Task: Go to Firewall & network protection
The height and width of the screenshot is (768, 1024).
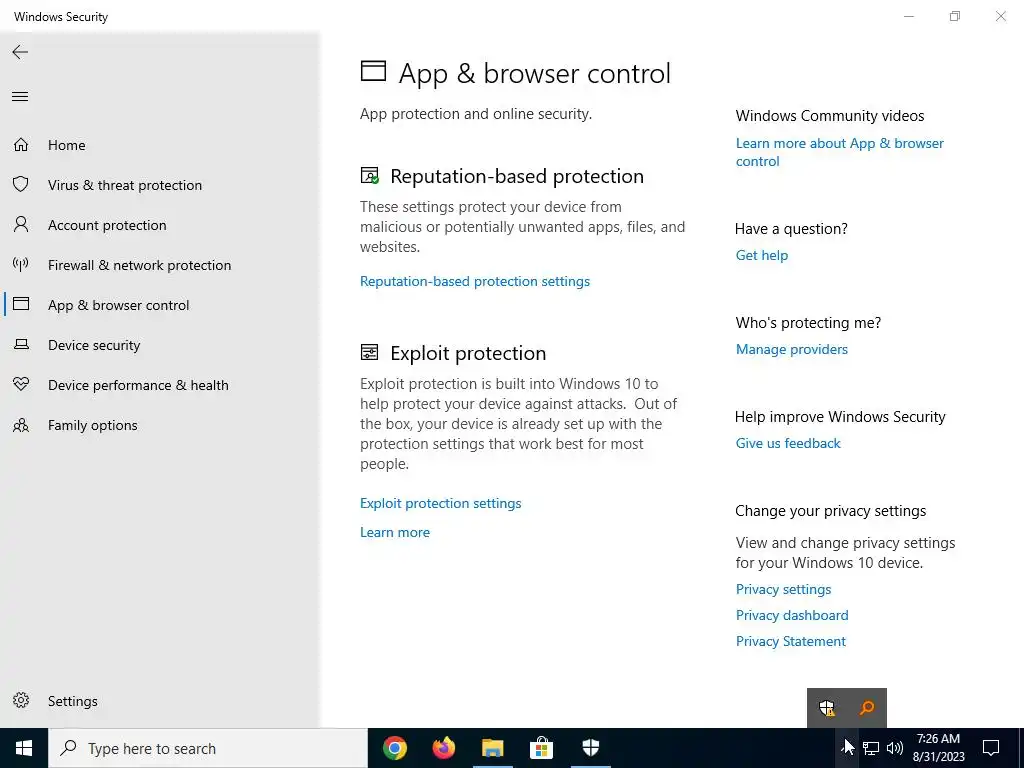Action: [x=139, y=264]
